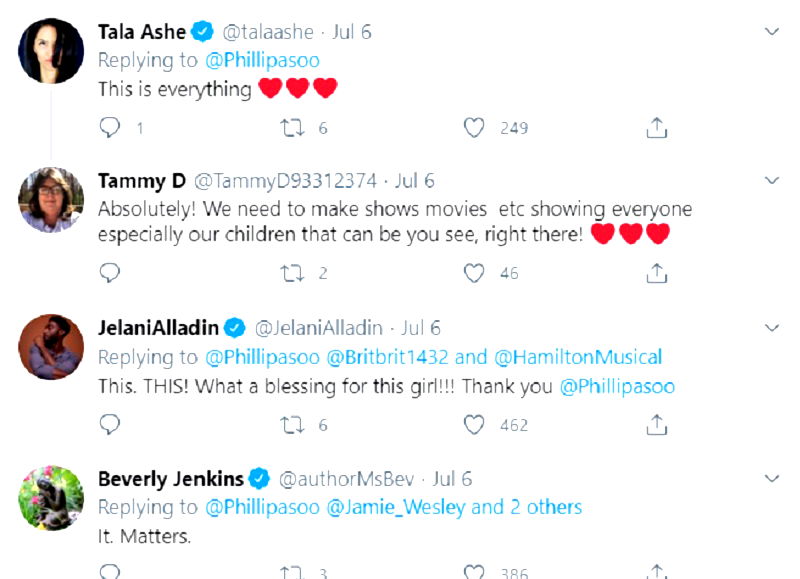Share Tammy D's tweet

click(657, 272)
